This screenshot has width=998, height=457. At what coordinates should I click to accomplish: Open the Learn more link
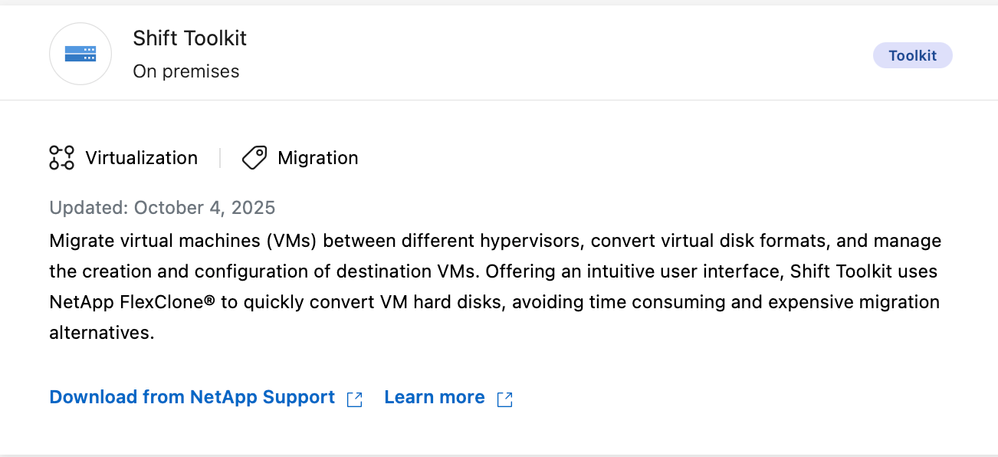pyautogui.click(x=434, y=397)
